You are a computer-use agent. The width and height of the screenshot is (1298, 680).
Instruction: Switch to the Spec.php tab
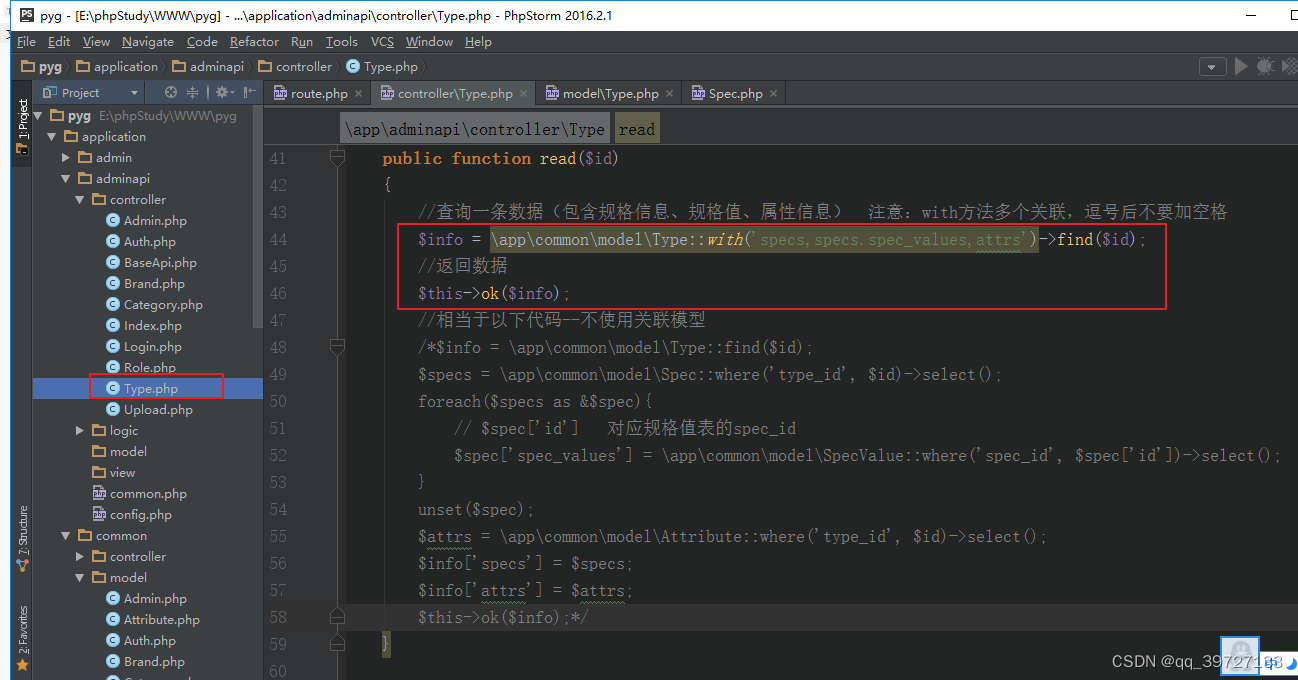734,93
